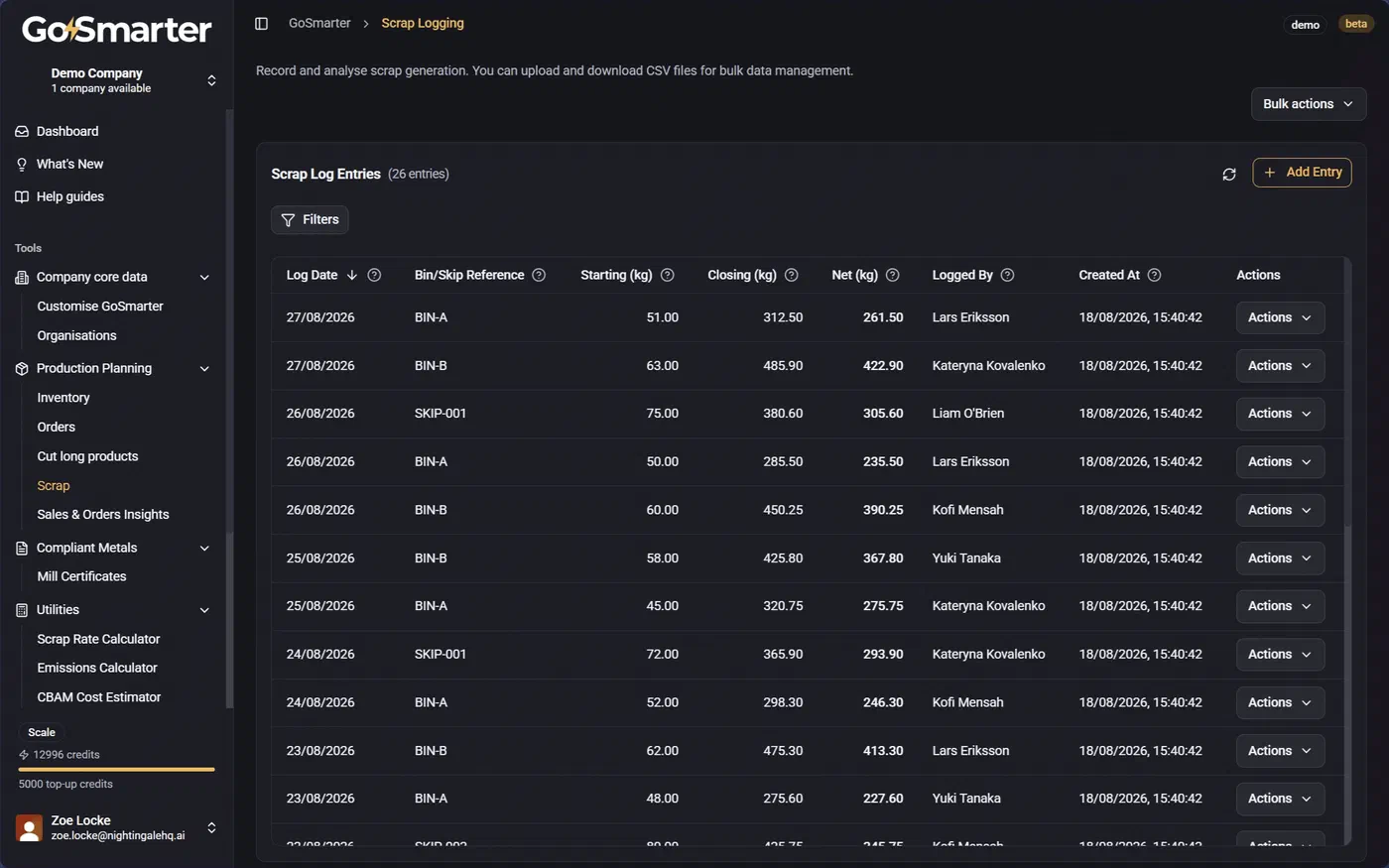Open Actions for 23/08/2026 Yuki Tanaka row

point(1280,799)
